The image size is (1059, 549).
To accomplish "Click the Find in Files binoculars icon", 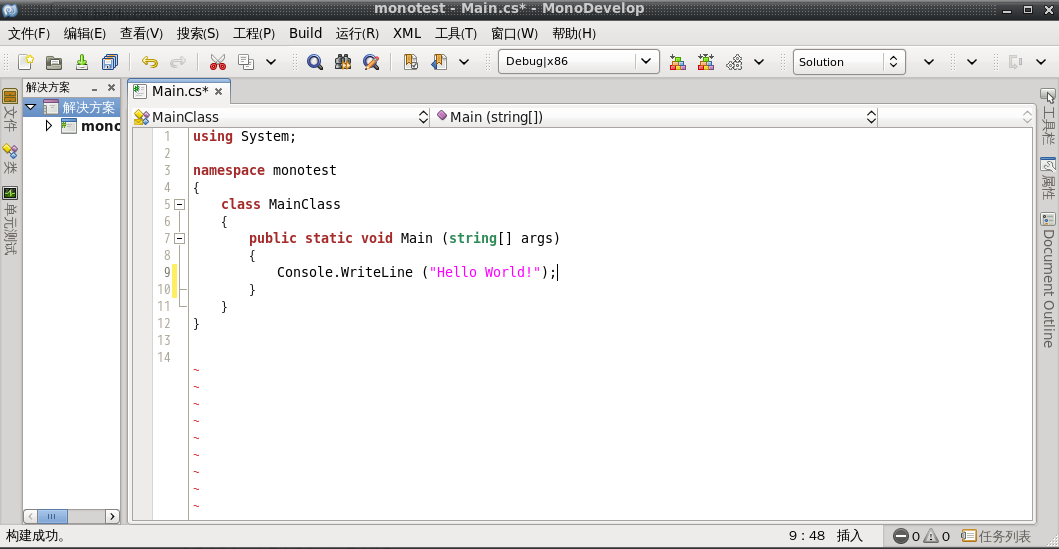I will (x=343, y=62).
